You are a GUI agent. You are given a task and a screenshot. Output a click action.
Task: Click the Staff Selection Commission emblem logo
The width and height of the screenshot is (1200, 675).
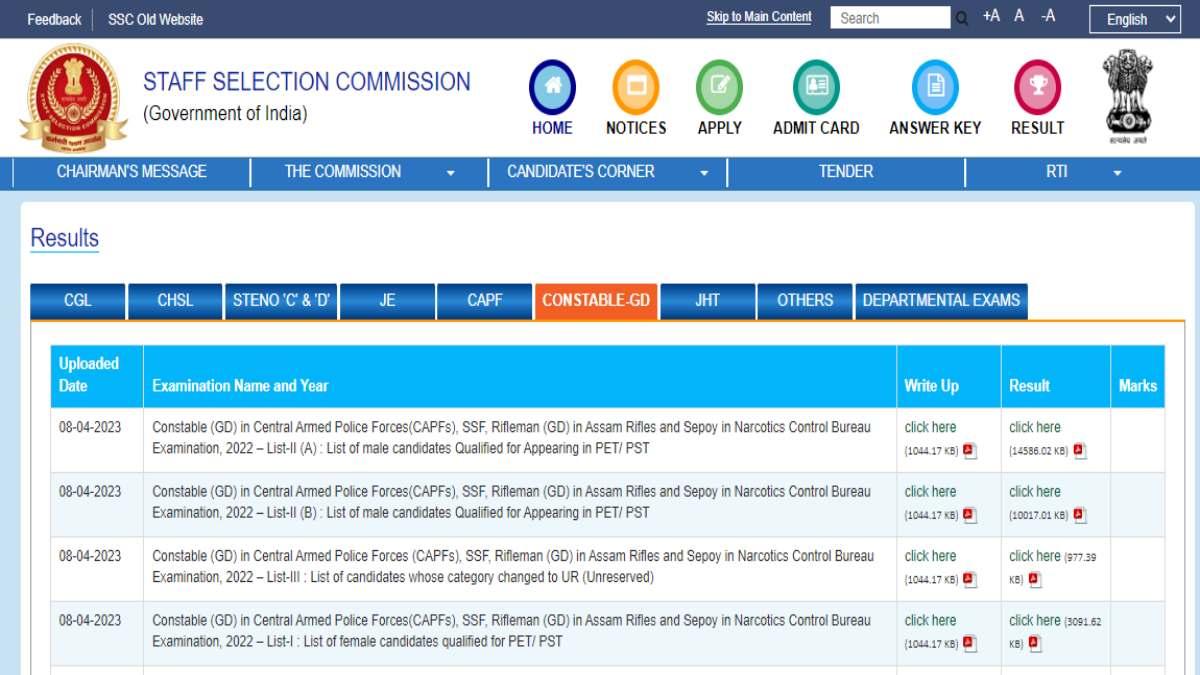71,96
